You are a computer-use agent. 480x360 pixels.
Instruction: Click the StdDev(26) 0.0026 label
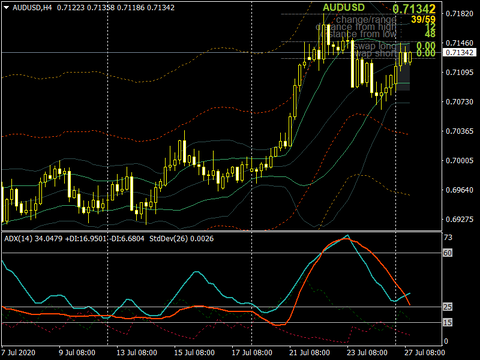point(181,239)
